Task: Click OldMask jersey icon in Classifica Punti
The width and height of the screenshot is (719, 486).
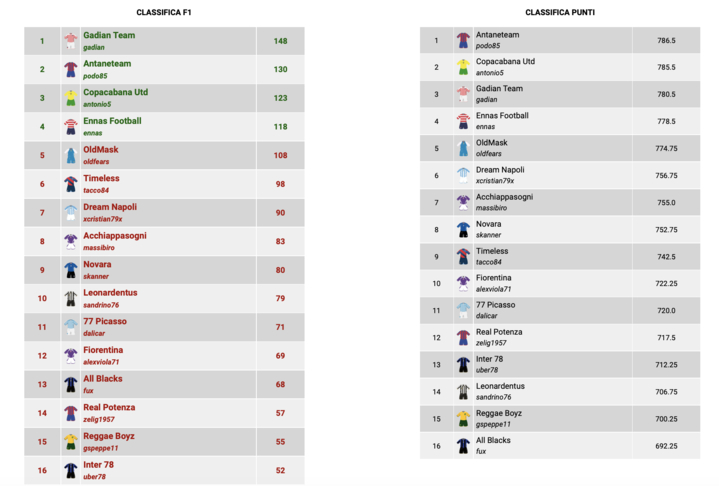Action: [x=463, y=148]
